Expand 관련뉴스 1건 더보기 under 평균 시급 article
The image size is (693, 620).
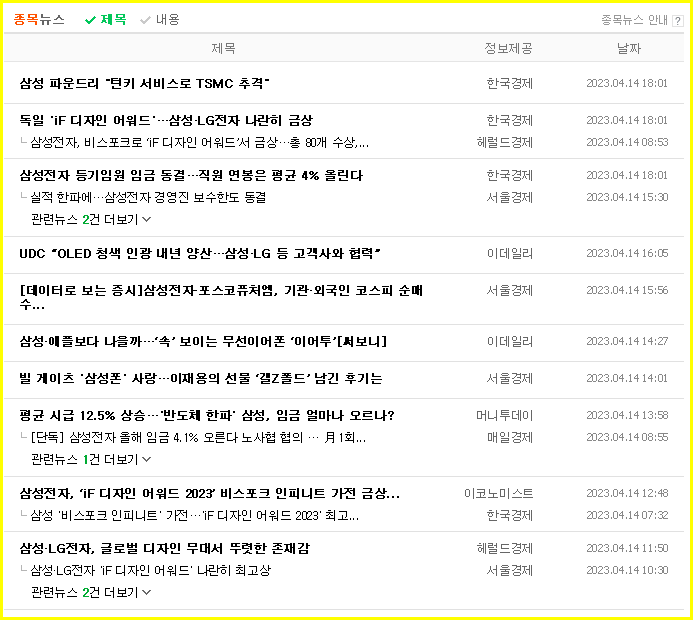[91, 460]
